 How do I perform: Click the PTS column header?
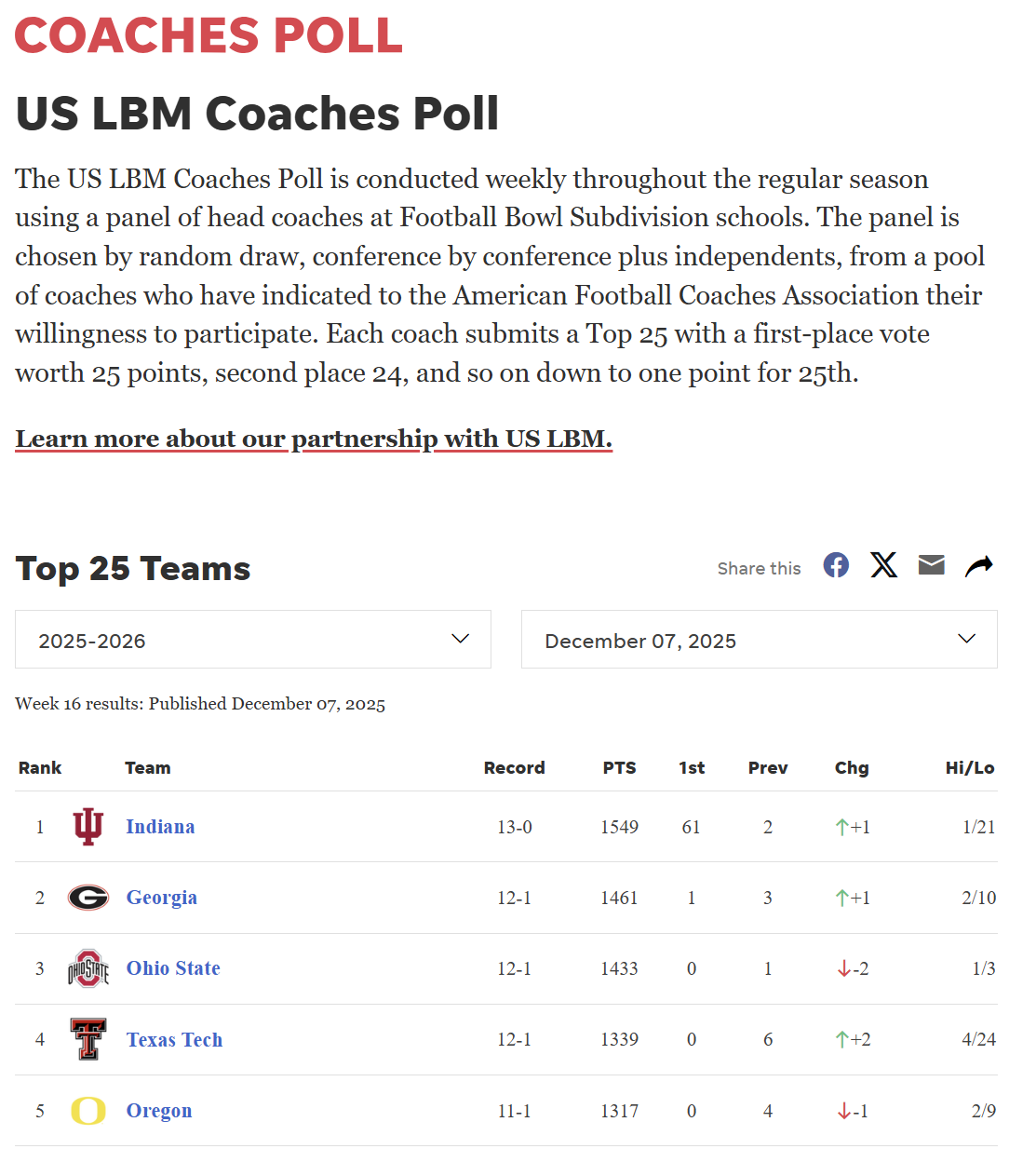(x=619, y=768)
